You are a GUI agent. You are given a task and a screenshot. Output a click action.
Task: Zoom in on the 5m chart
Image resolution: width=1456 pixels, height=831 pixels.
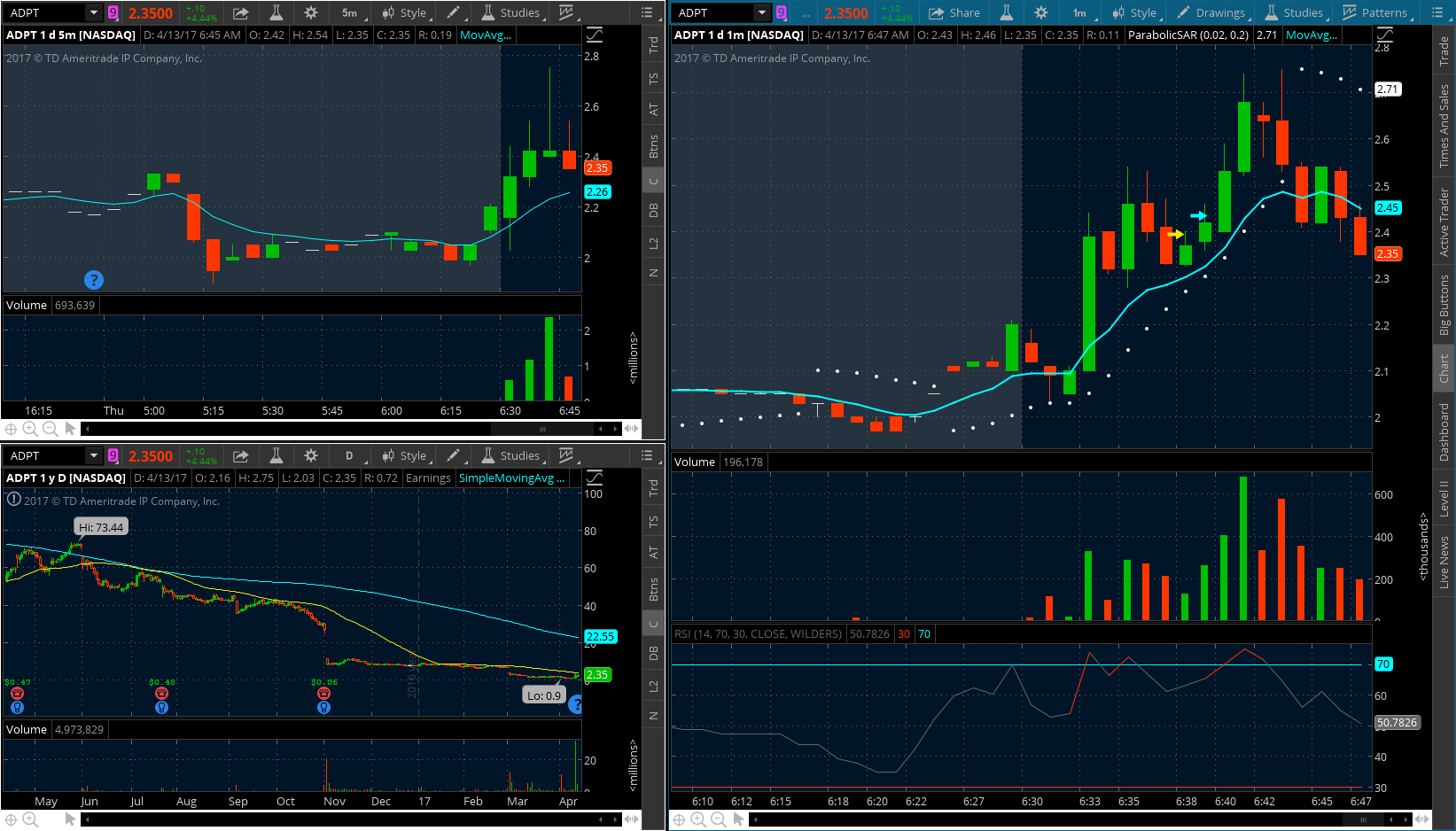coord(30,429)
